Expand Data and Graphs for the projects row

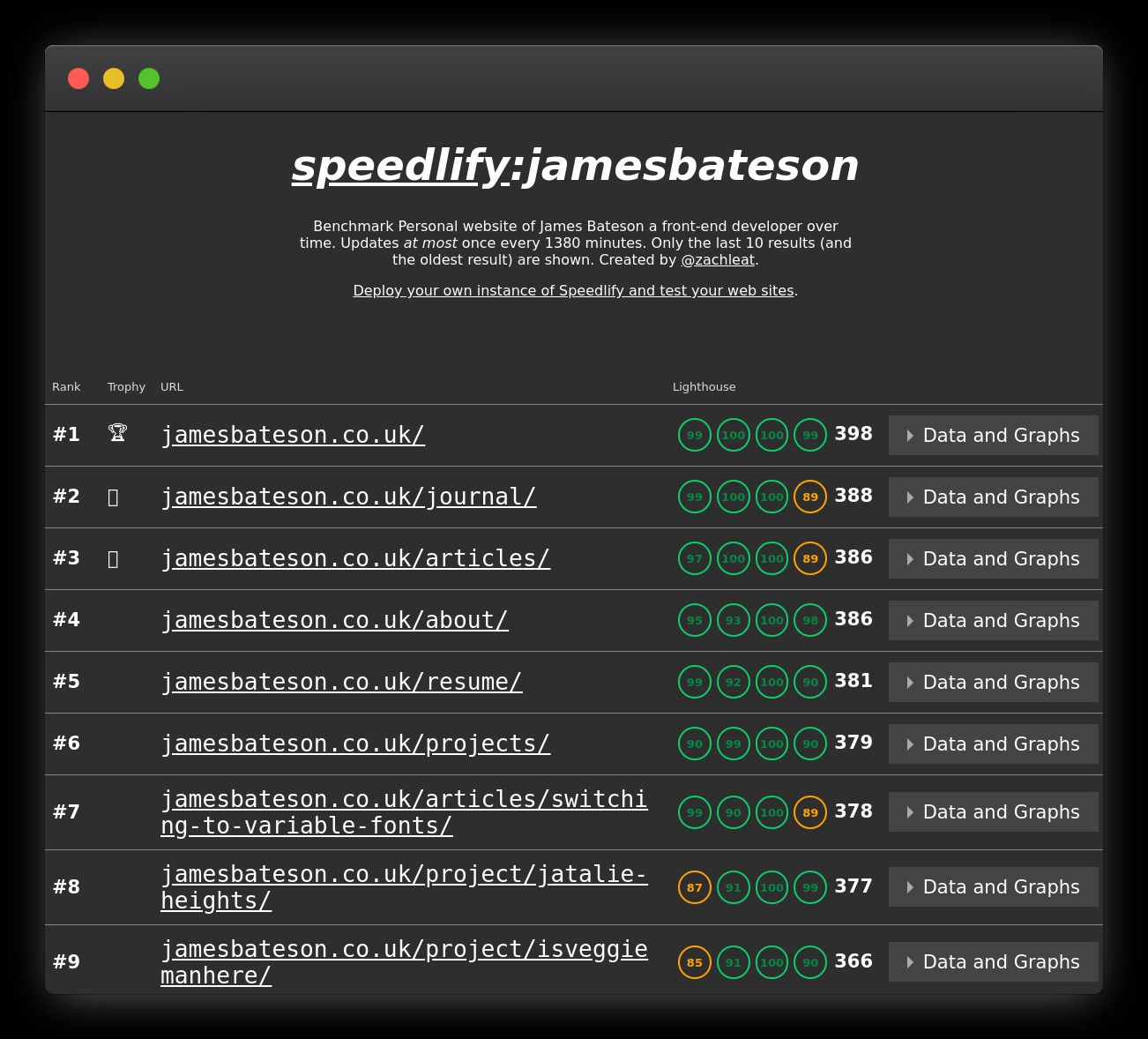pyautogui.click(x=993, y=744)
